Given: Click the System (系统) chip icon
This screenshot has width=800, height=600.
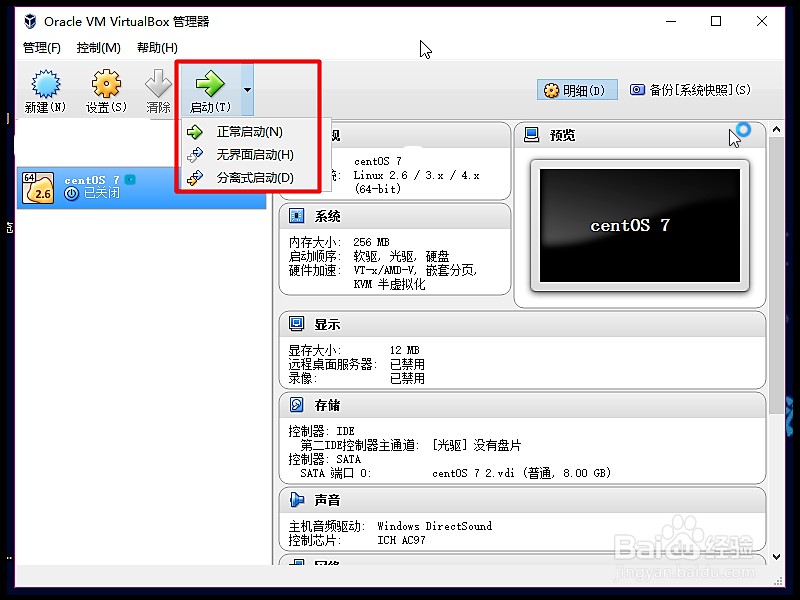Looking at the screenshot, I should click(x=296, y=216).
